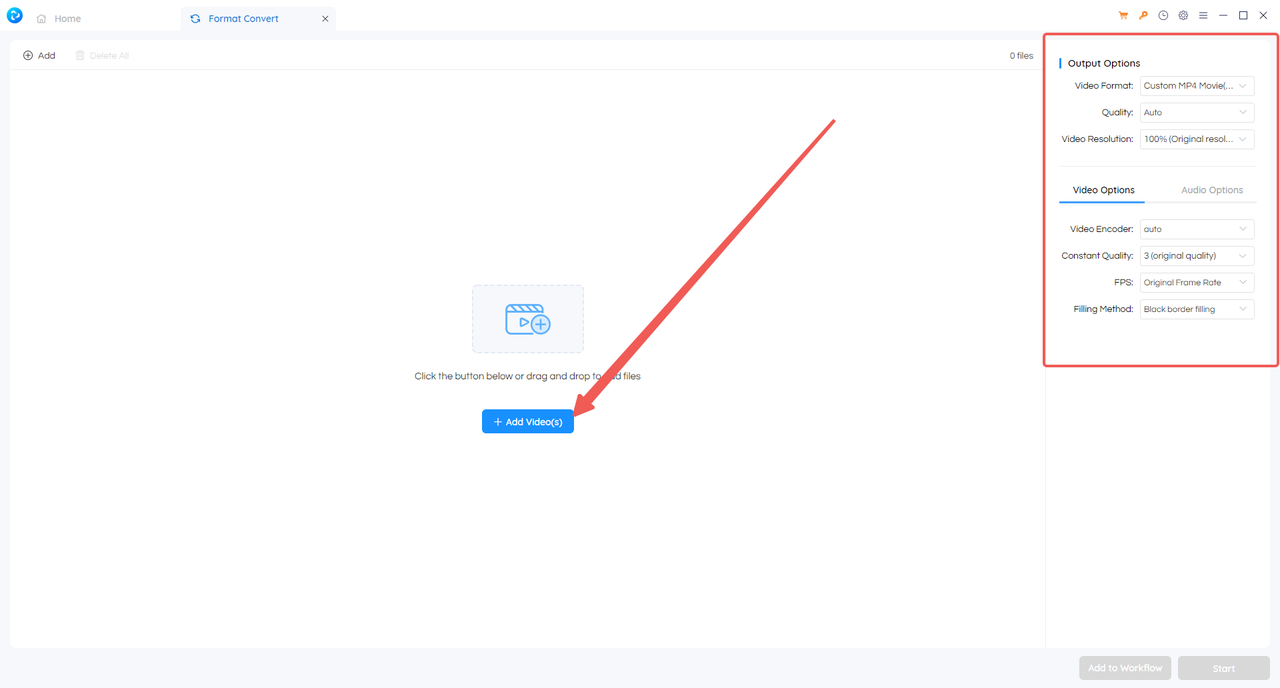Expand the Constant Quality dropdown

click(1197, 256)
